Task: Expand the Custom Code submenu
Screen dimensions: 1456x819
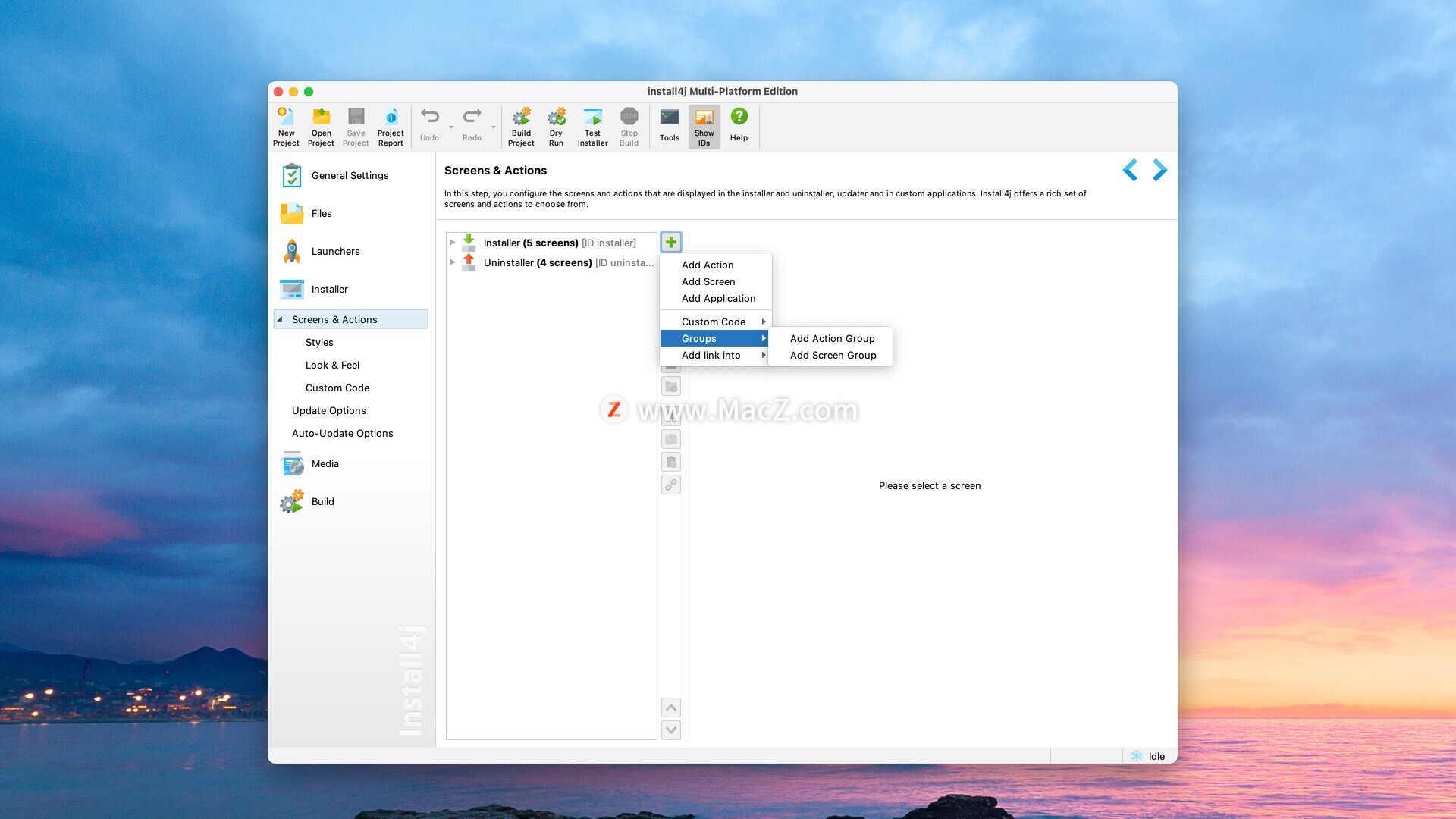Action: click(715, 322)
